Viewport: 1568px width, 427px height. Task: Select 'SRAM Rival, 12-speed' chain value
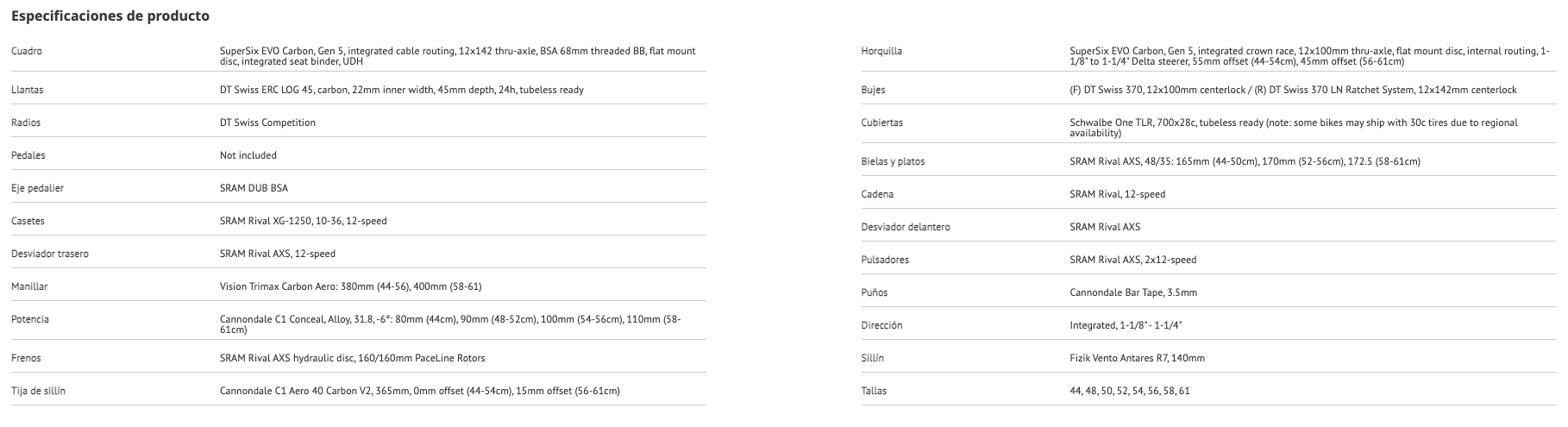click(x=1117, y=194)
